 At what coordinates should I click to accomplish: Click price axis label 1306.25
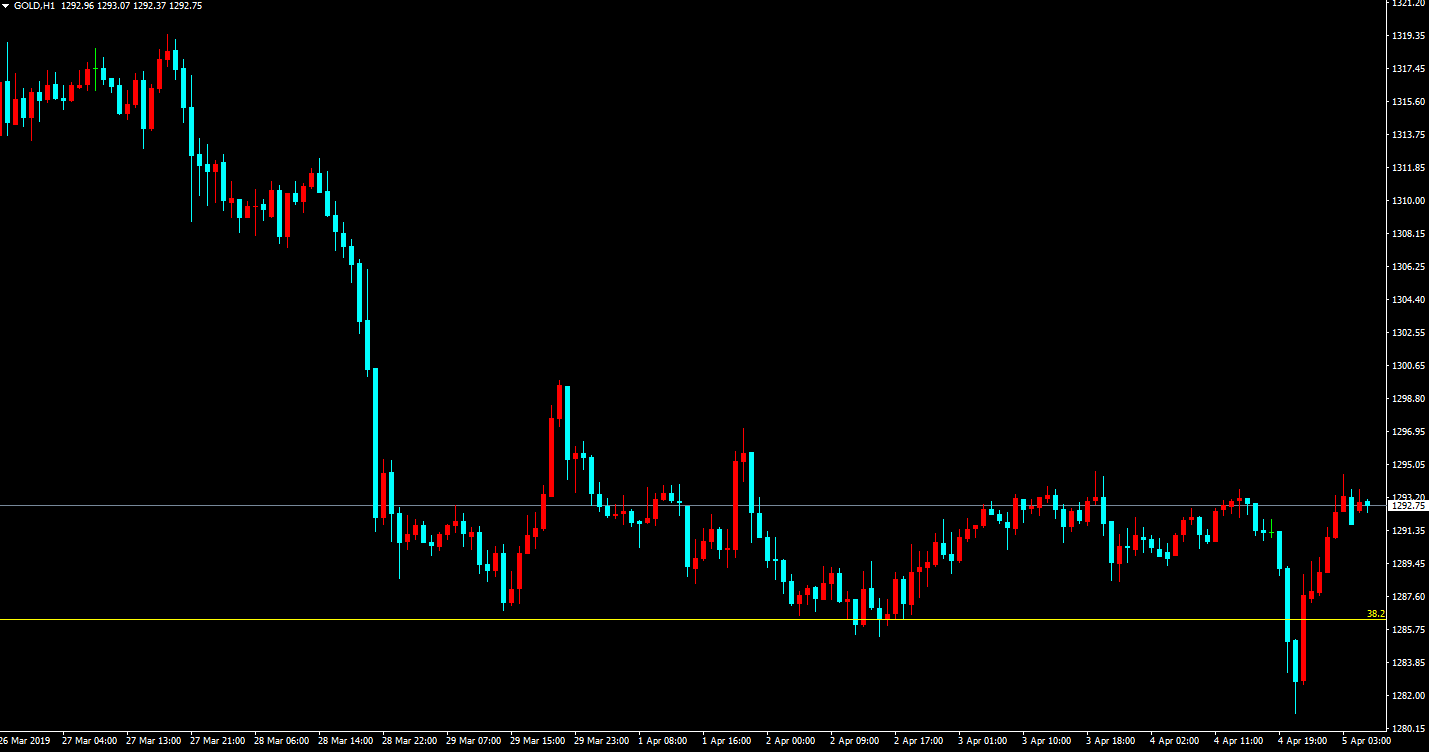pos(1407,266)
